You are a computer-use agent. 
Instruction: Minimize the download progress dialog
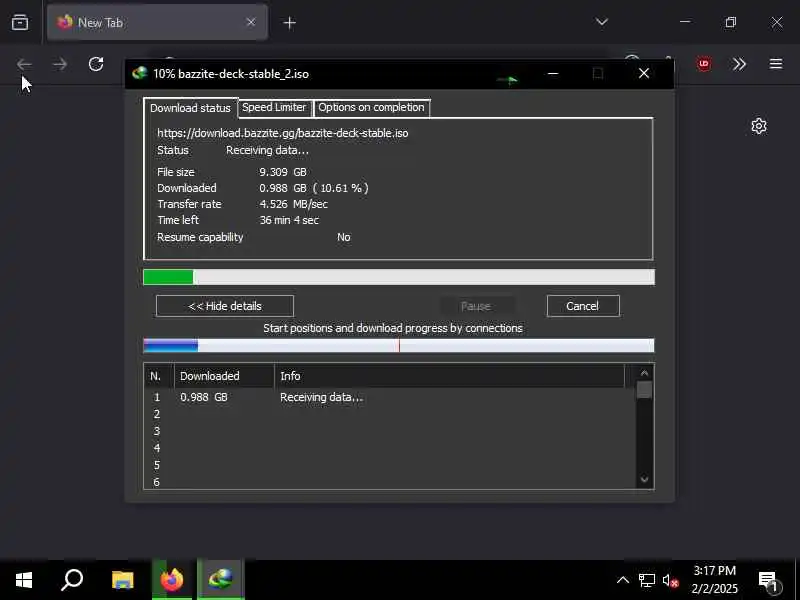click(553, 73)
